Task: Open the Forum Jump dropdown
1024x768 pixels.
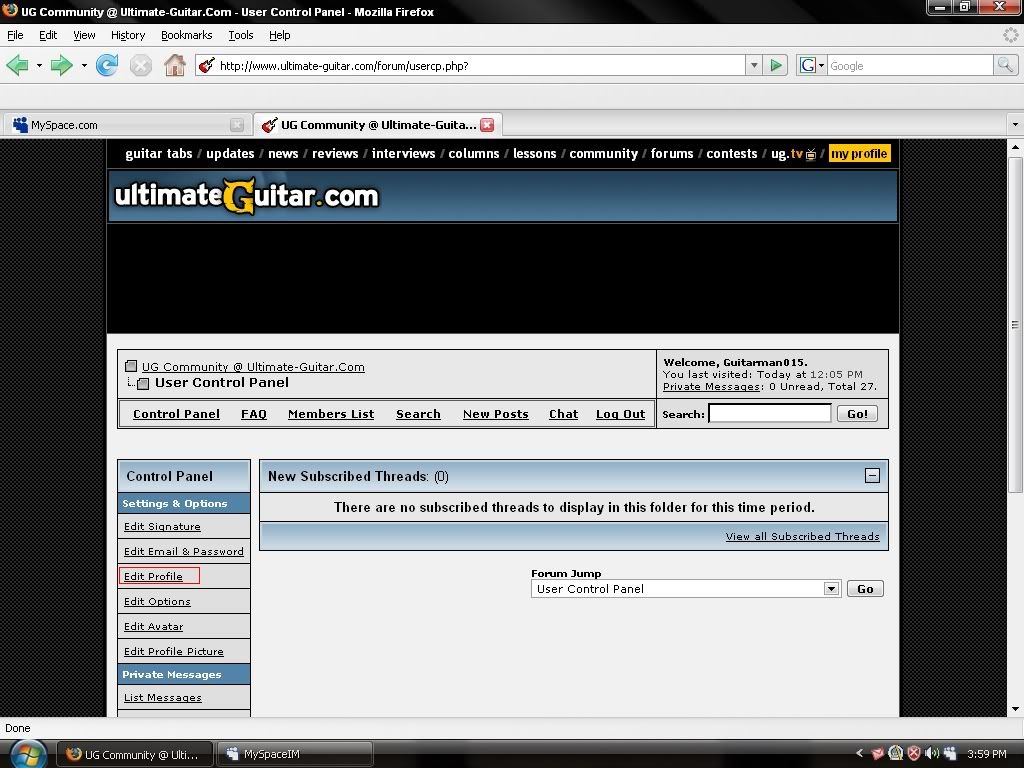Action: [x=831, y=588]
